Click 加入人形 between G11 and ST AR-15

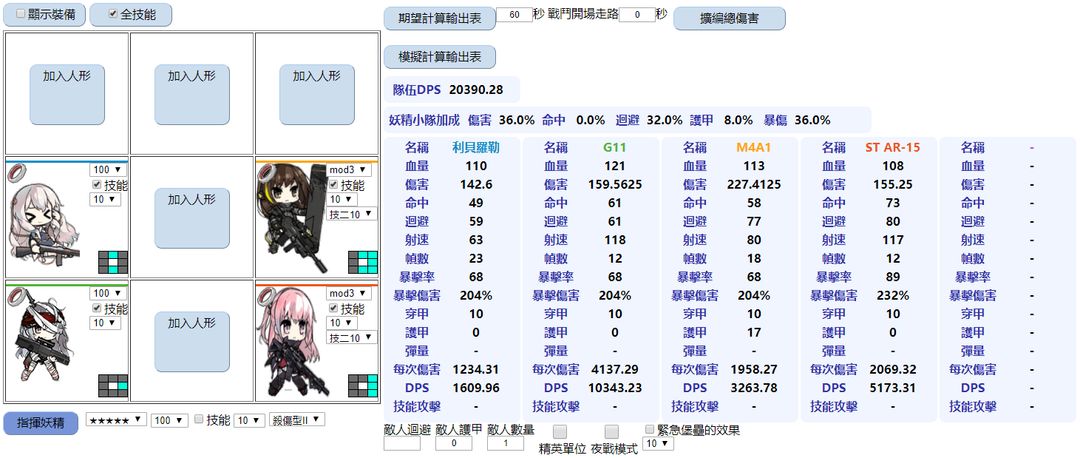point(191,341)
